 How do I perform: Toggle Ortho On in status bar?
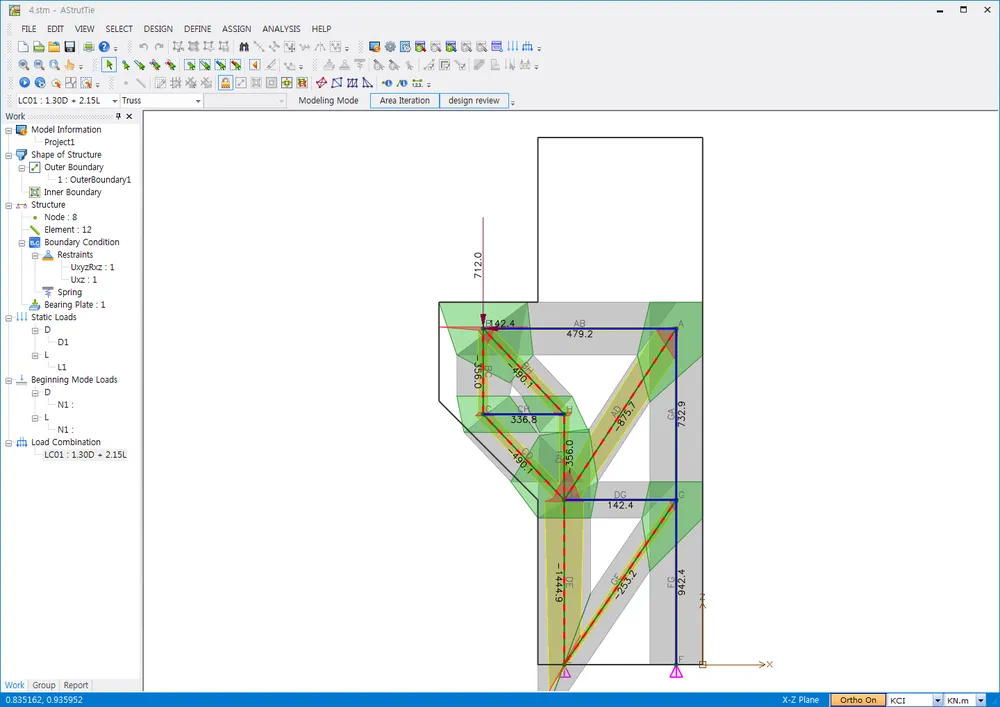[x=858, y=700]
